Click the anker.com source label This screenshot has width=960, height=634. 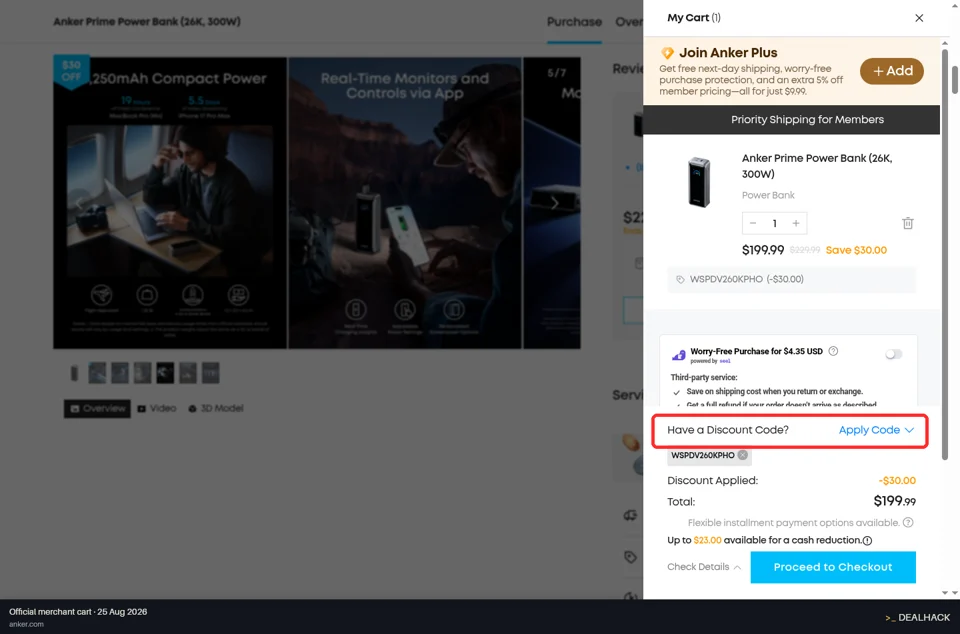point(26,624)
